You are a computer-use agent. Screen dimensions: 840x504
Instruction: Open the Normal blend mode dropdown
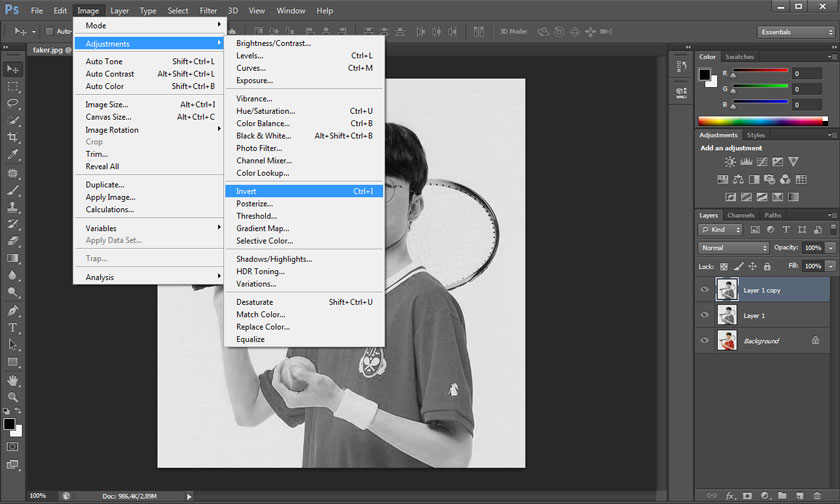733,248
